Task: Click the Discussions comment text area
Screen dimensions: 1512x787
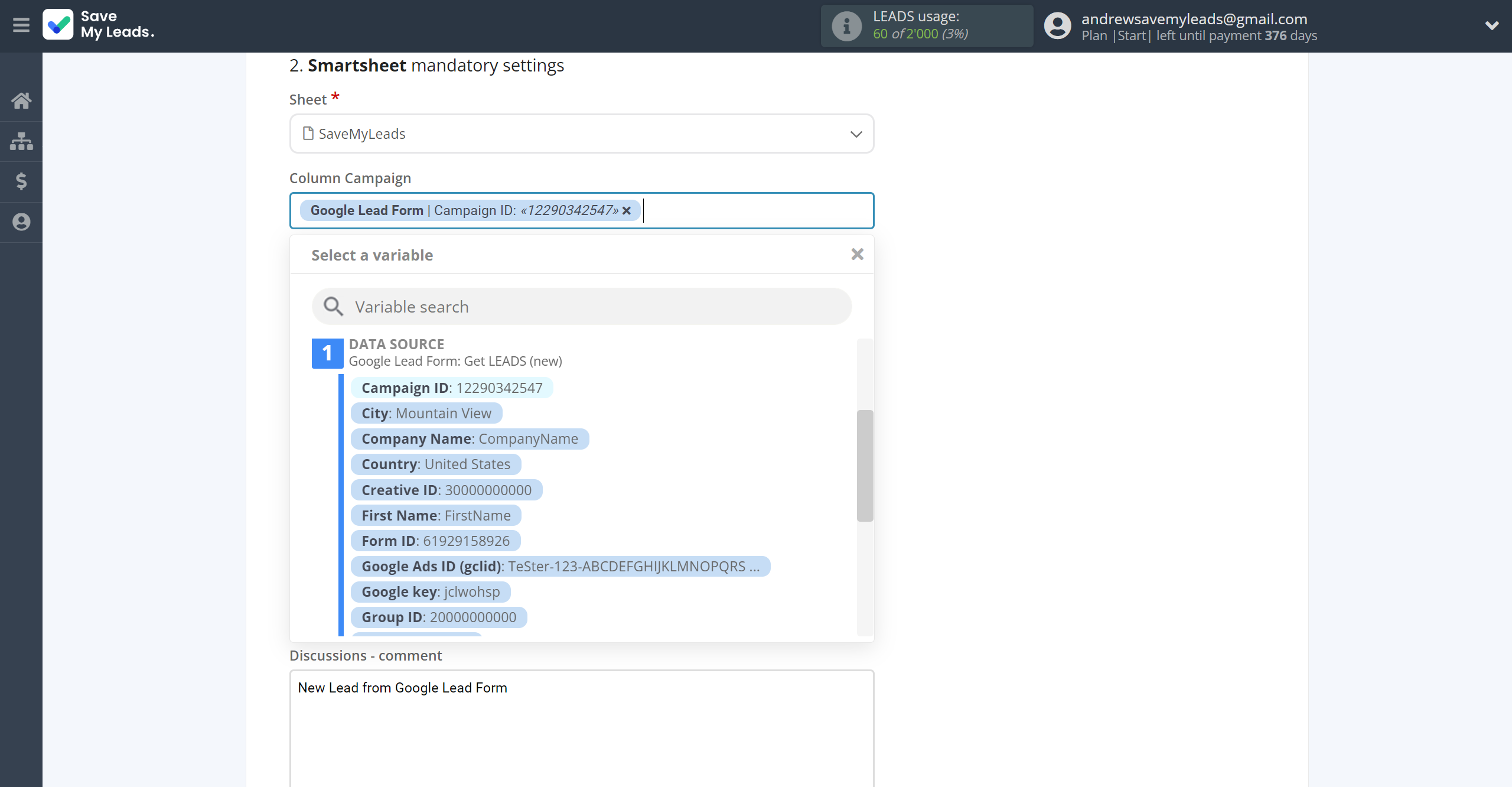Action: tap(581, 728)
